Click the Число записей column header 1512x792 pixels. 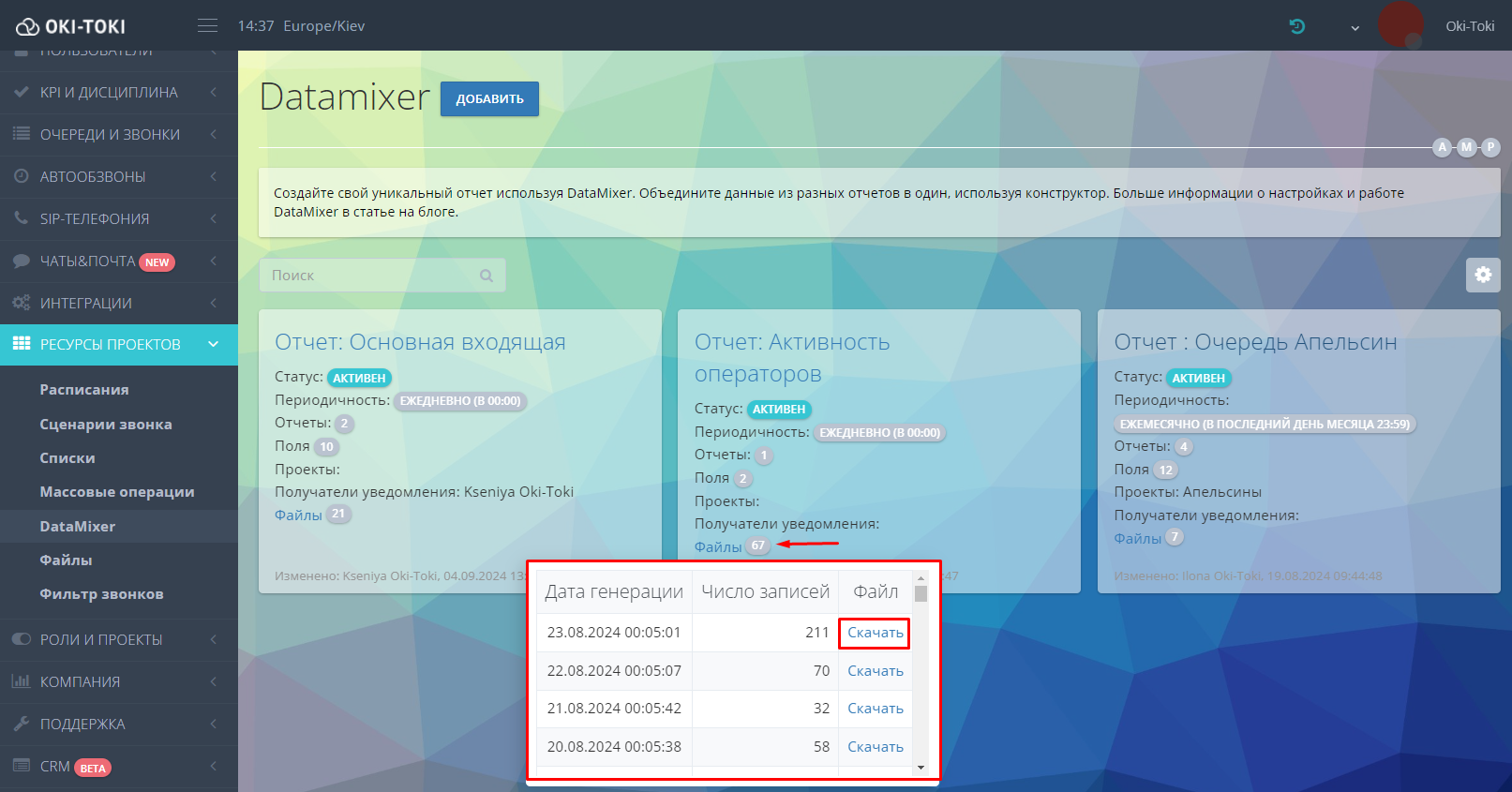tap(765, 591)
